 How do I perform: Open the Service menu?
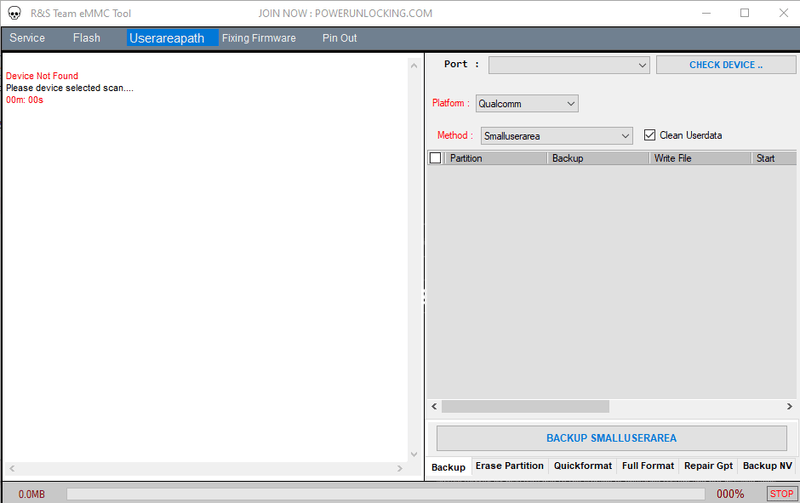(x=27, y=38)
